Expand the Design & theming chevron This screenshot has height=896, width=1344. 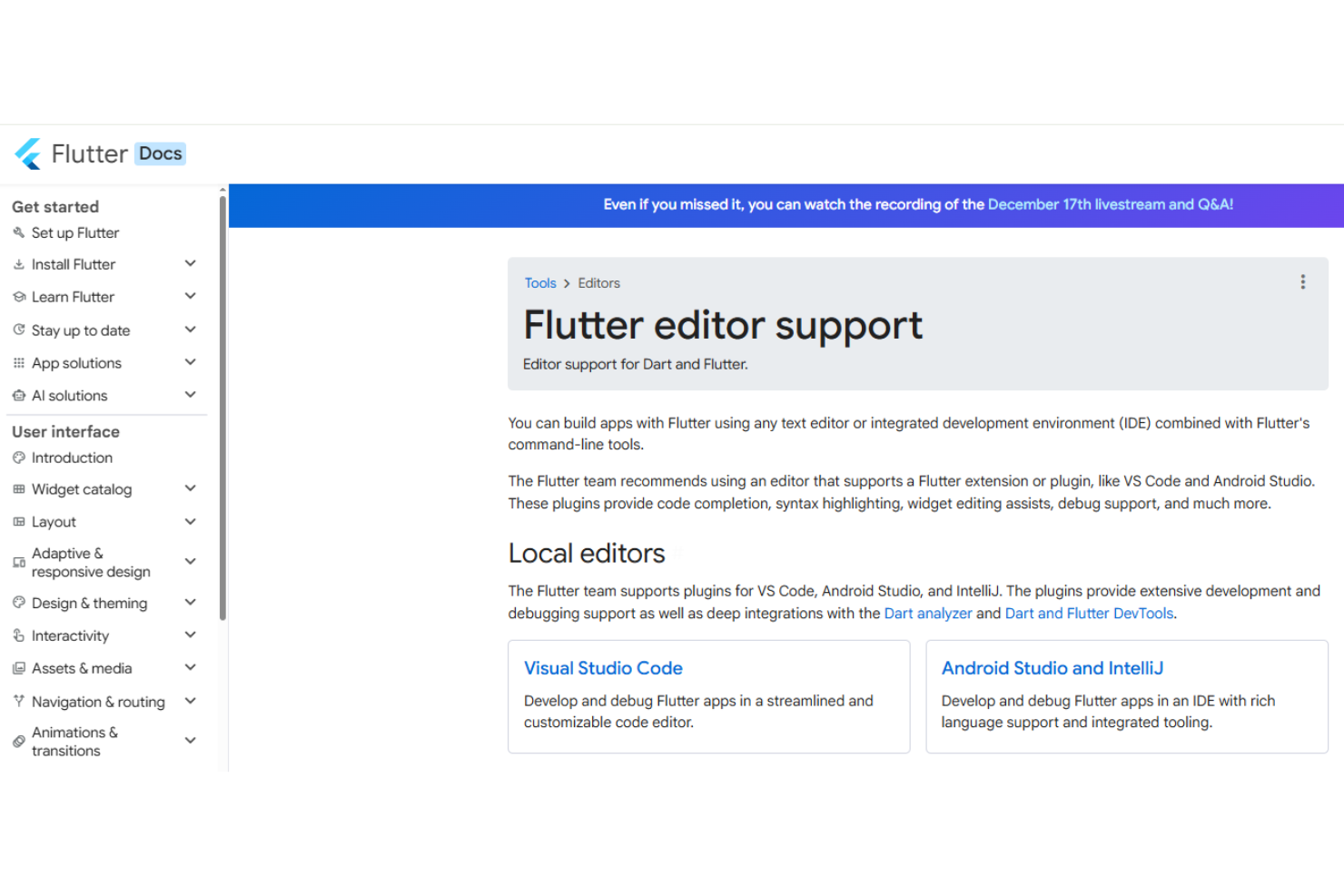(191, 603)
